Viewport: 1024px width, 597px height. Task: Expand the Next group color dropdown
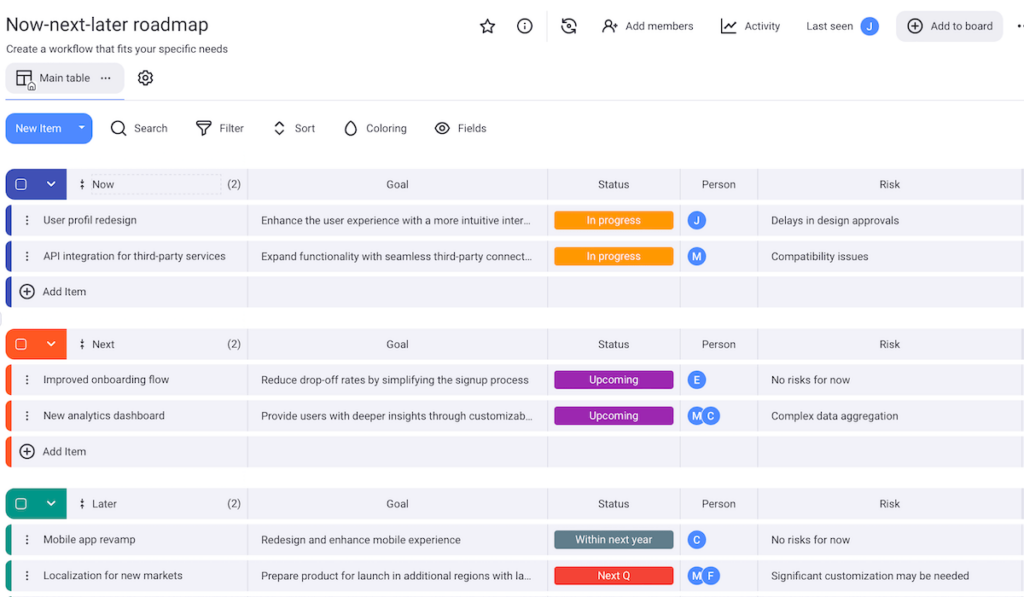click(51, 344)
